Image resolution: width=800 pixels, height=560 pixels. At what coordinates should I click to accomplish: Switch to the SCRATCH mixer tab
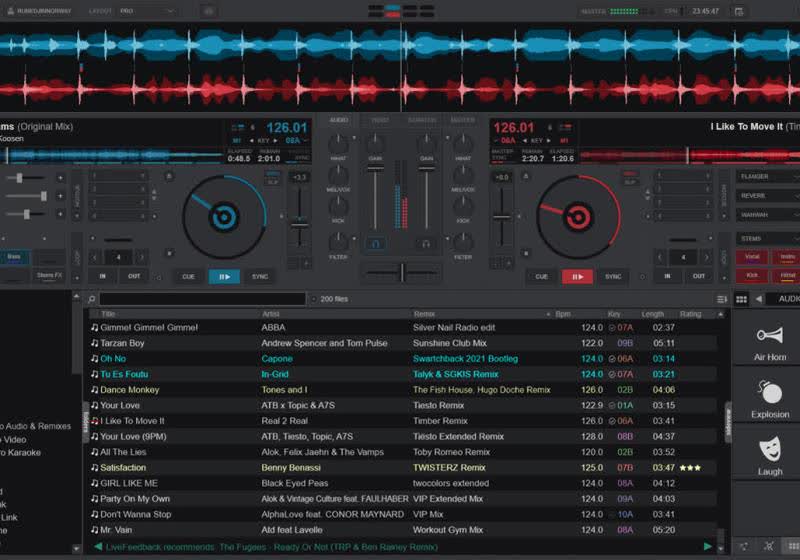421,120
